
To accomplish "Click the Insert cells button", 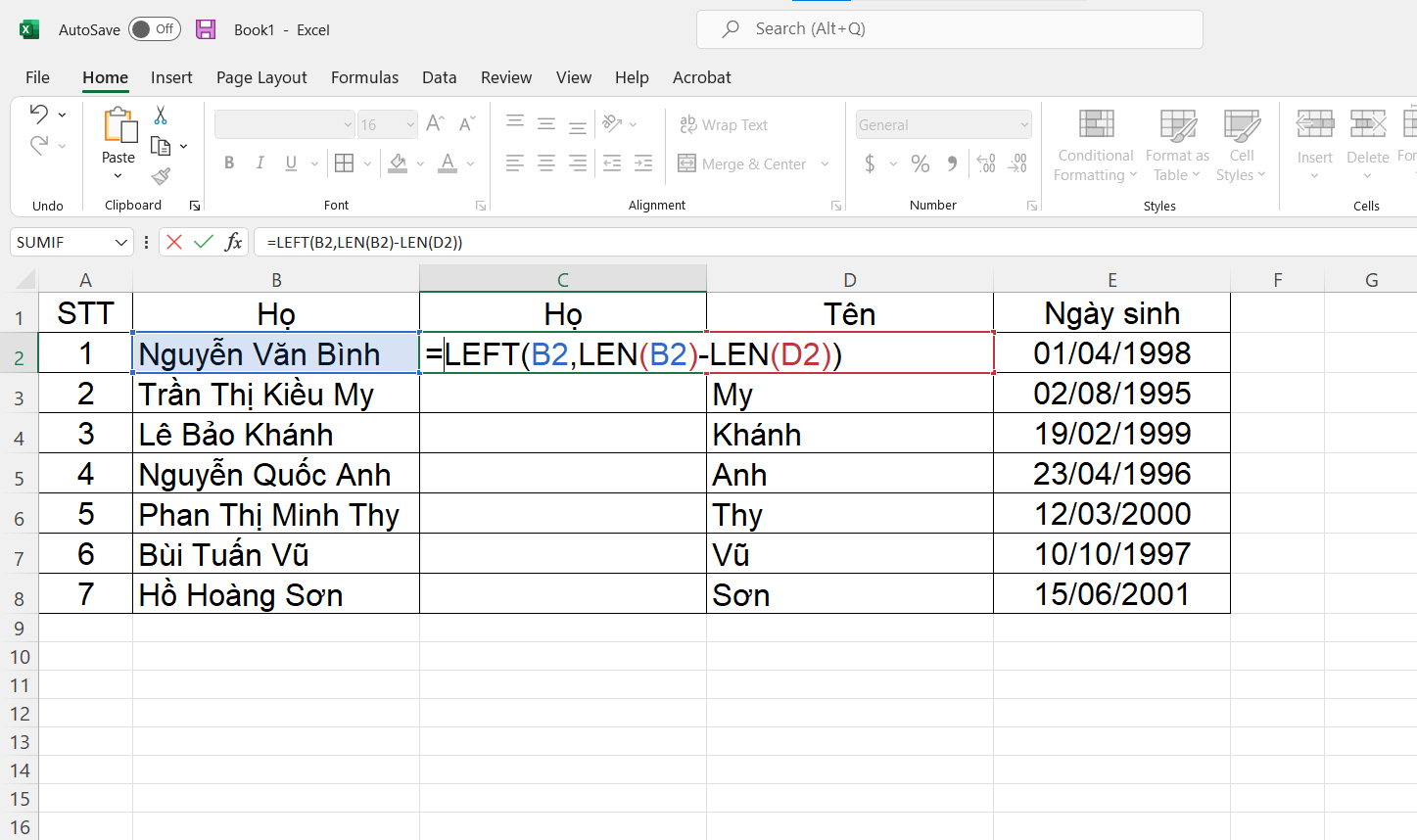I will pyautogui.click(x=1315, y=146).
